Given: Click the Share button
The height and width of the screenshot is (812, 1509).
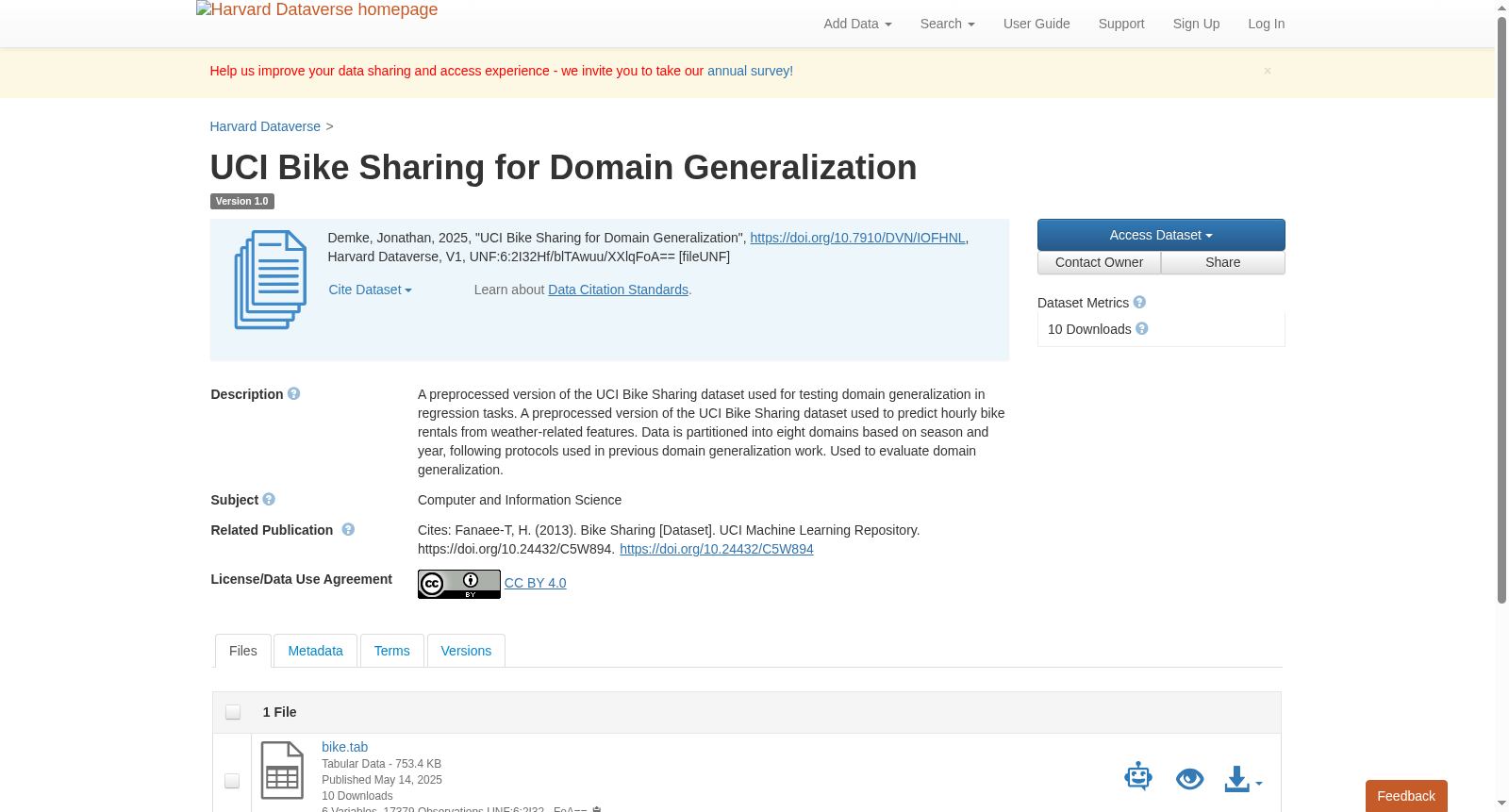Looking at the screenshot, I should pos(1222,262).
